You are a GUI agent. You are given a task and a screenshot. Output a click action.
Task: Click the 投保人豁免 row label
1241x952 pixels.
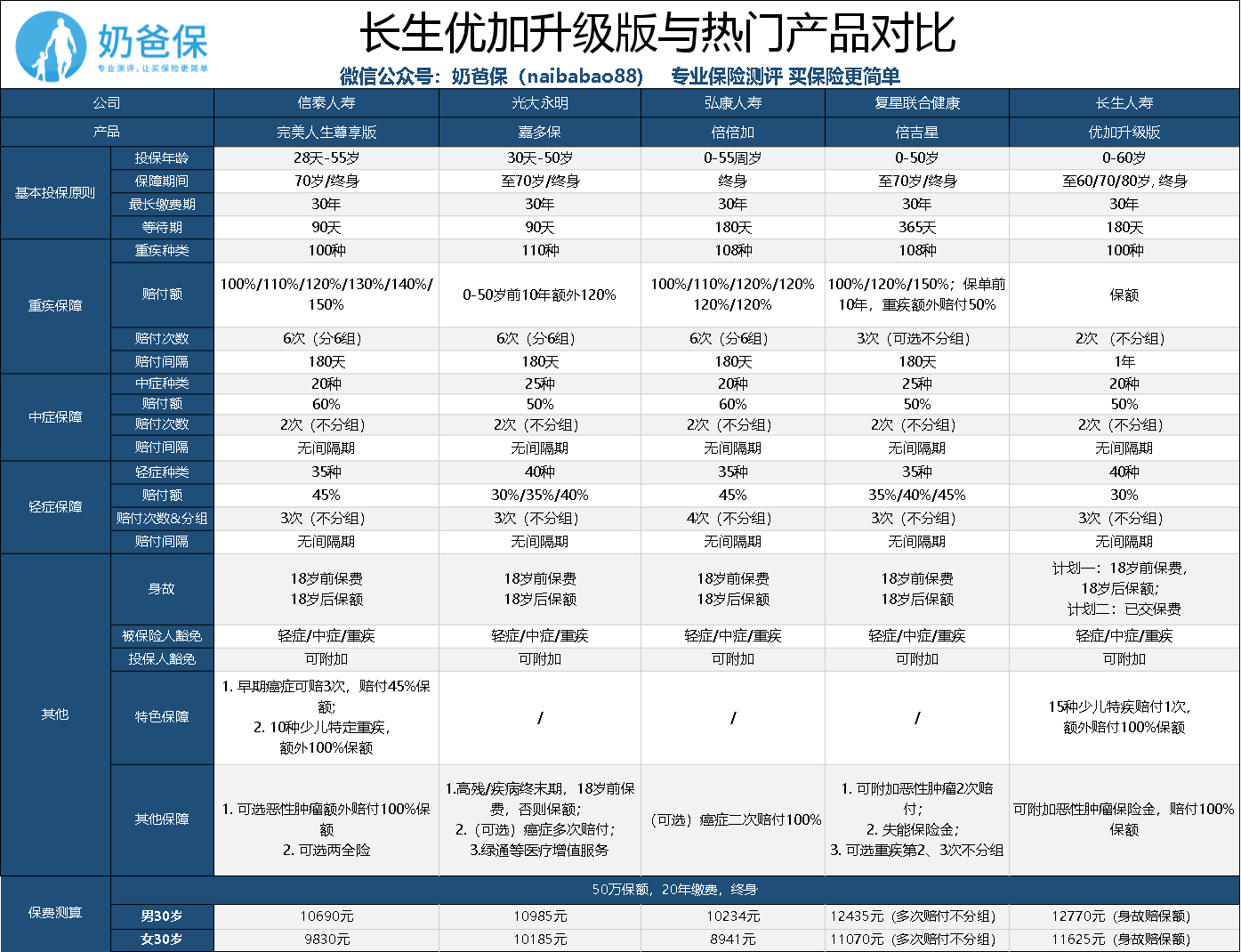(x=162, y=659)
